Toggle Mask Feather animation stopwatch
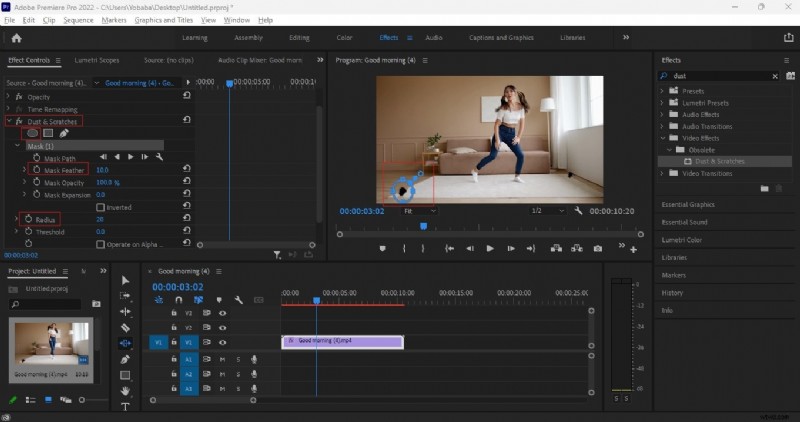Image resolution: width=800 pixels, height=422 pixels. [37, 169]
